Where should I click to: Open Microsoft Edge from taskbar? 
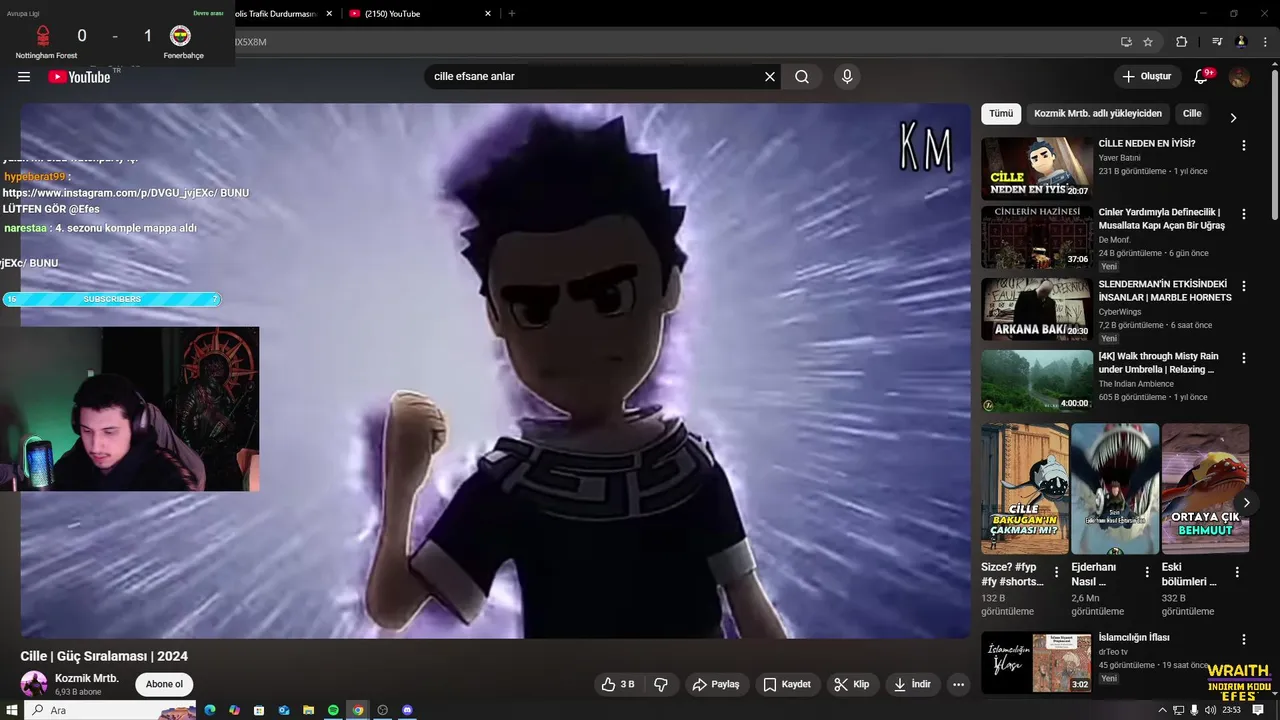pos(210,710)
